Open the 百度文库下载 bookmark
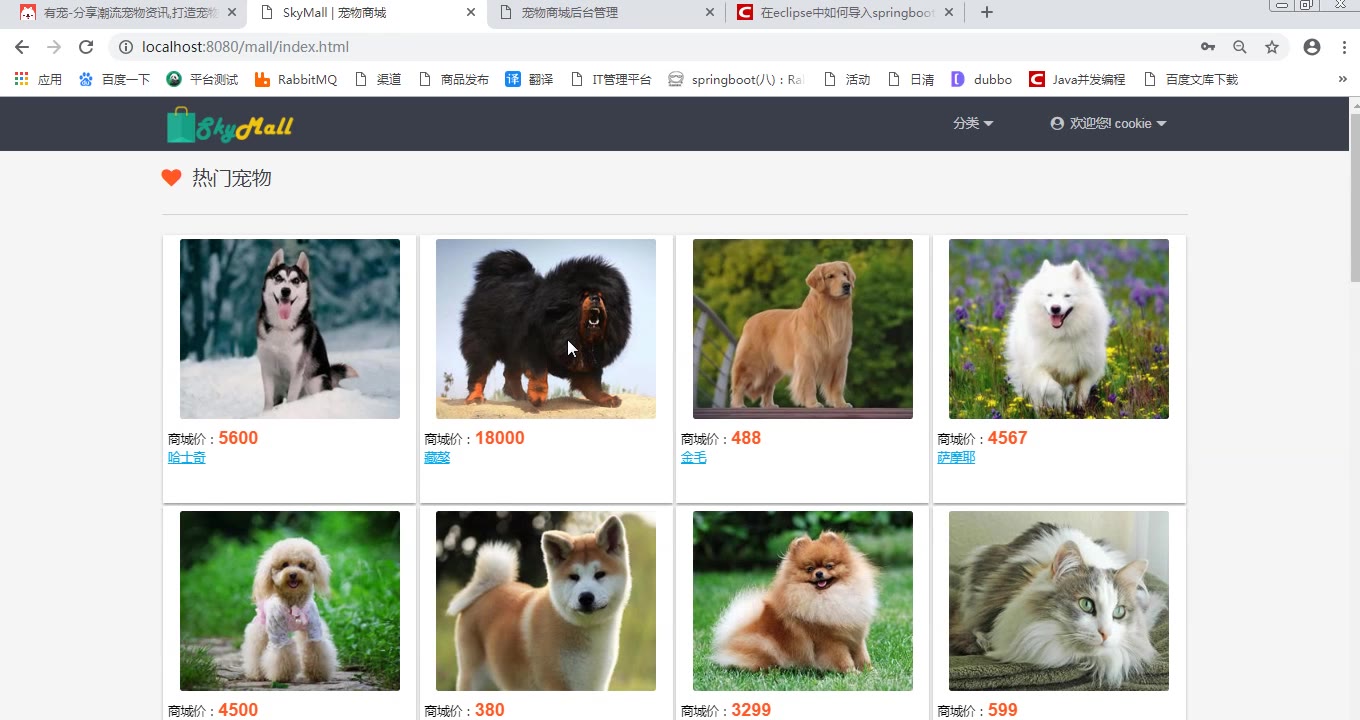Image resolution: width=1360 pixels, height=720 pixels. pyautogui.click(x=1190, y=79)
